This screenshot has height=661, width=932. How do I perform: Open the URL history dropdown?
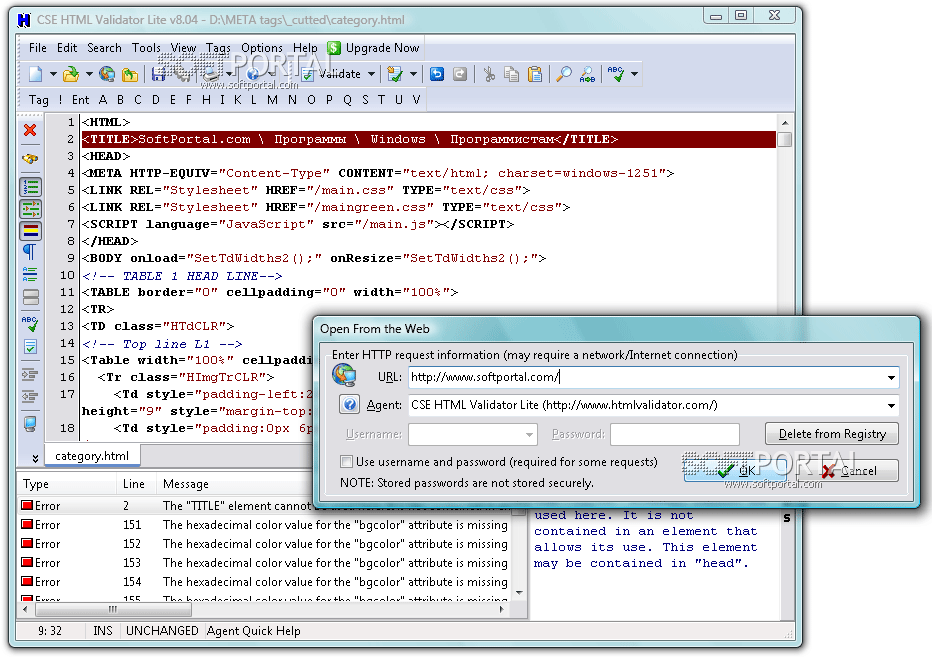(x=891, y=377)
